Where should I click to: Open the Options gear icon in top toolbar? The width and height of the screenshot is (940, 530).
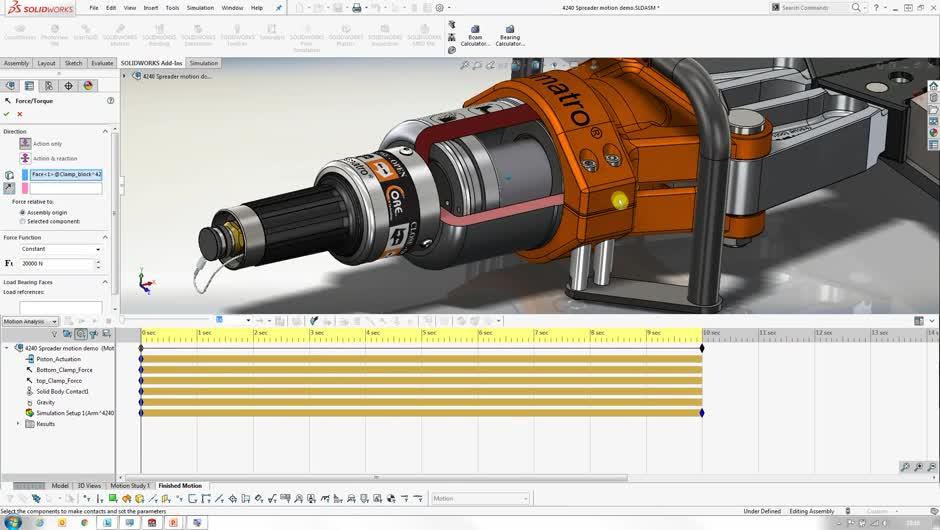pos(438,8)
